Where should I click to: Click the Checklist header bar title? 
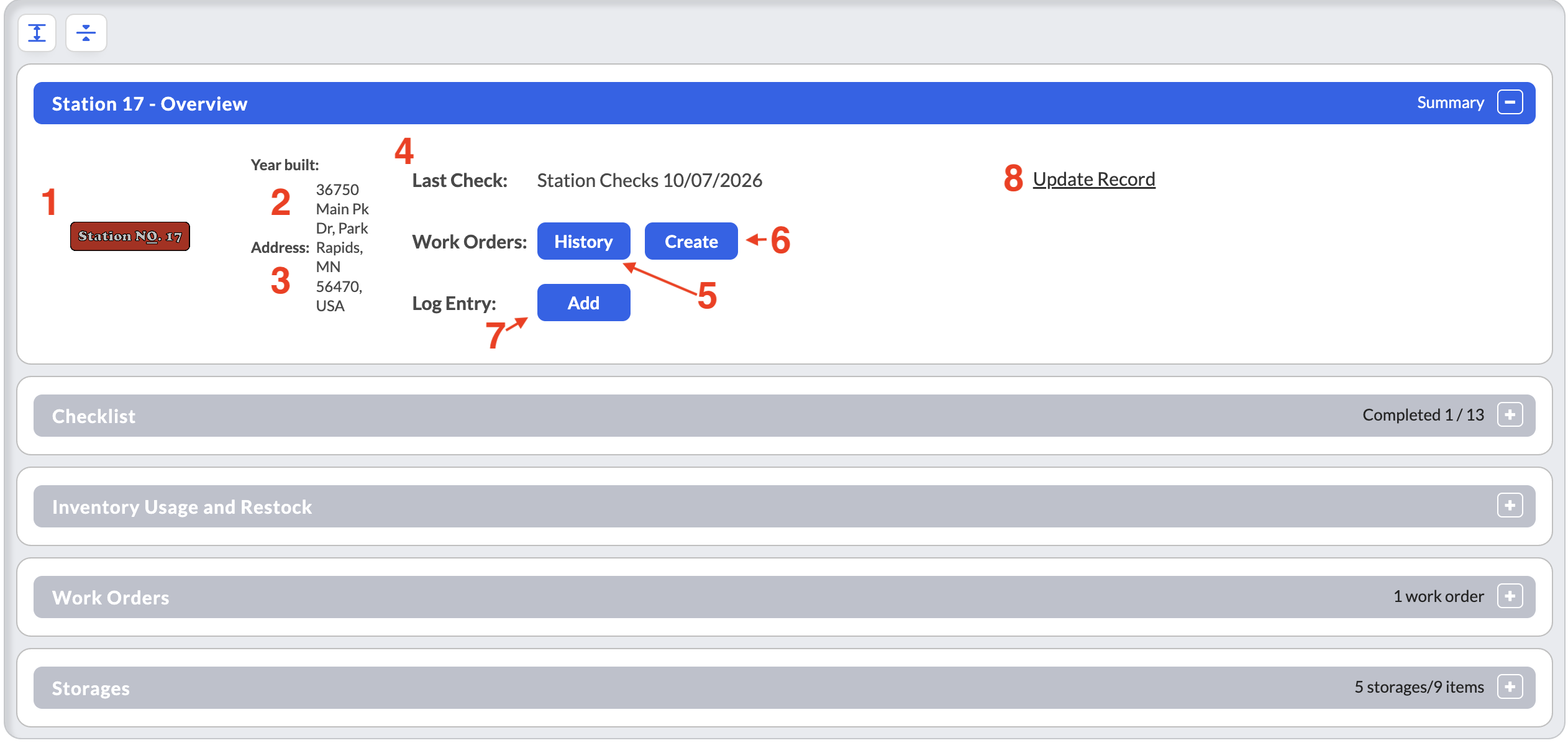94,416
